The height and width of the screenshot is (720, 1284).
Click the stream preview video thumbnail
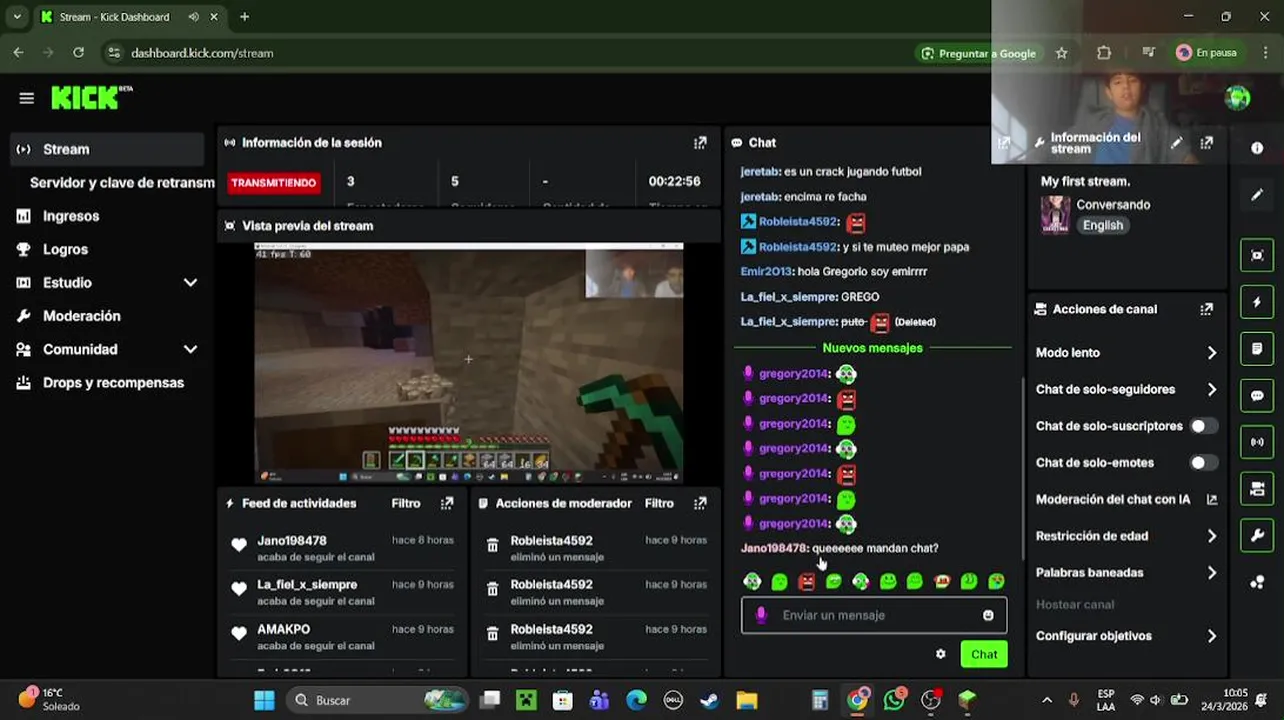tap(468, 363)
